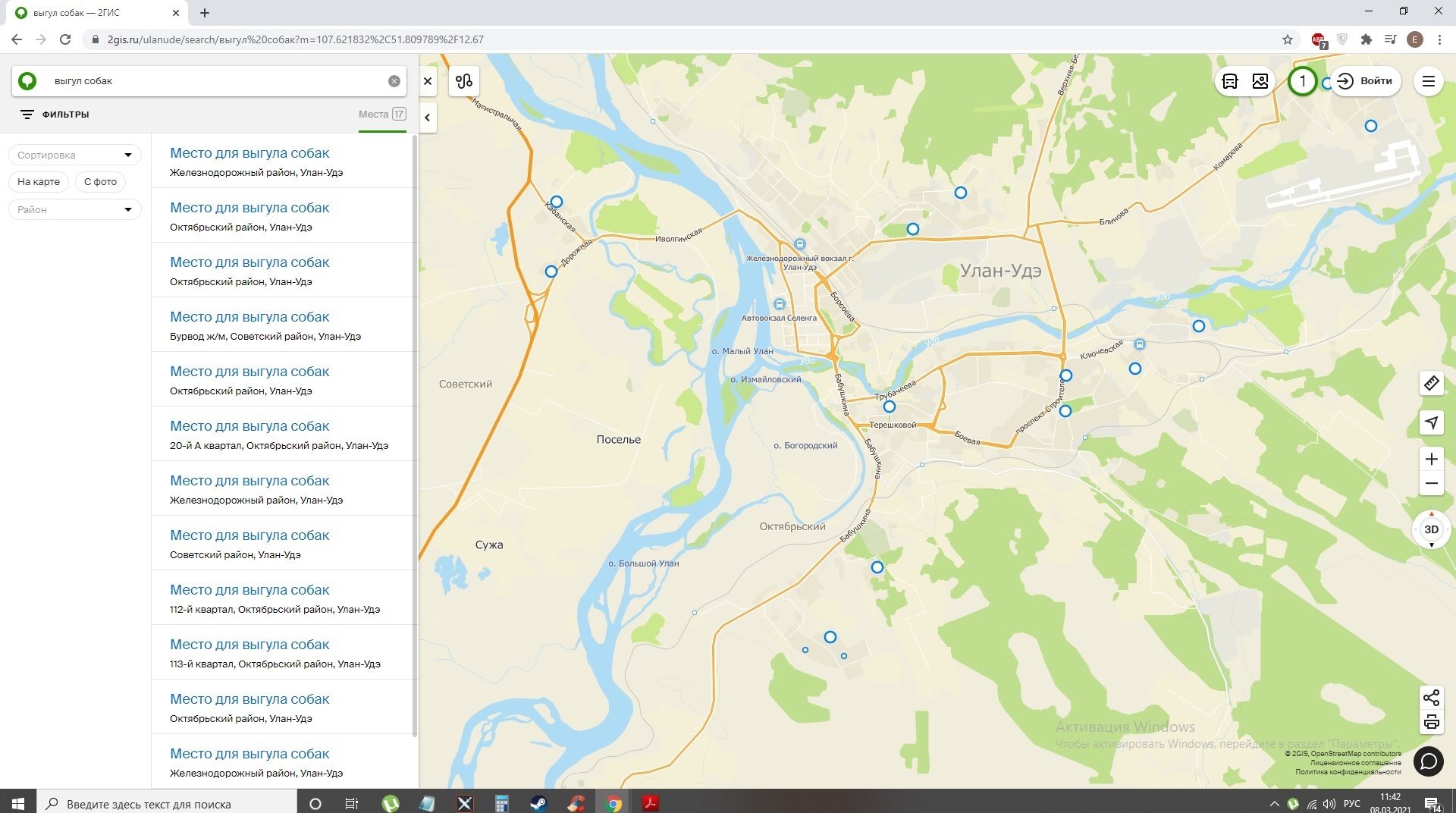This screenshot has height=813, width=1456.
Task: Expand the 'Район' dropdown
Action: tap(74, 209)
